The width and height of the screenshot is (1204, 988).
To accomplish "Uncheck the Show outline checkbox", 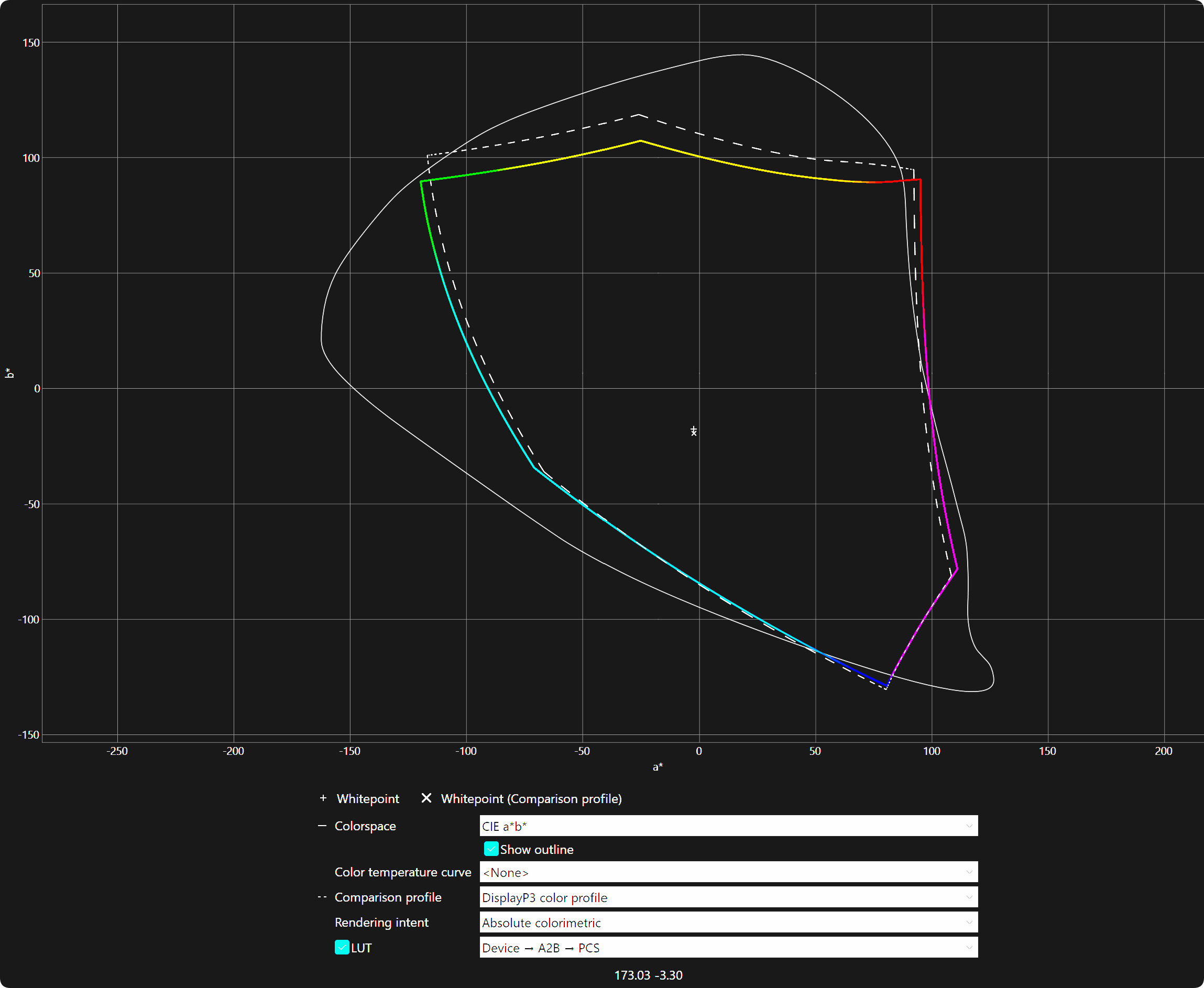I will coord(491,849).
